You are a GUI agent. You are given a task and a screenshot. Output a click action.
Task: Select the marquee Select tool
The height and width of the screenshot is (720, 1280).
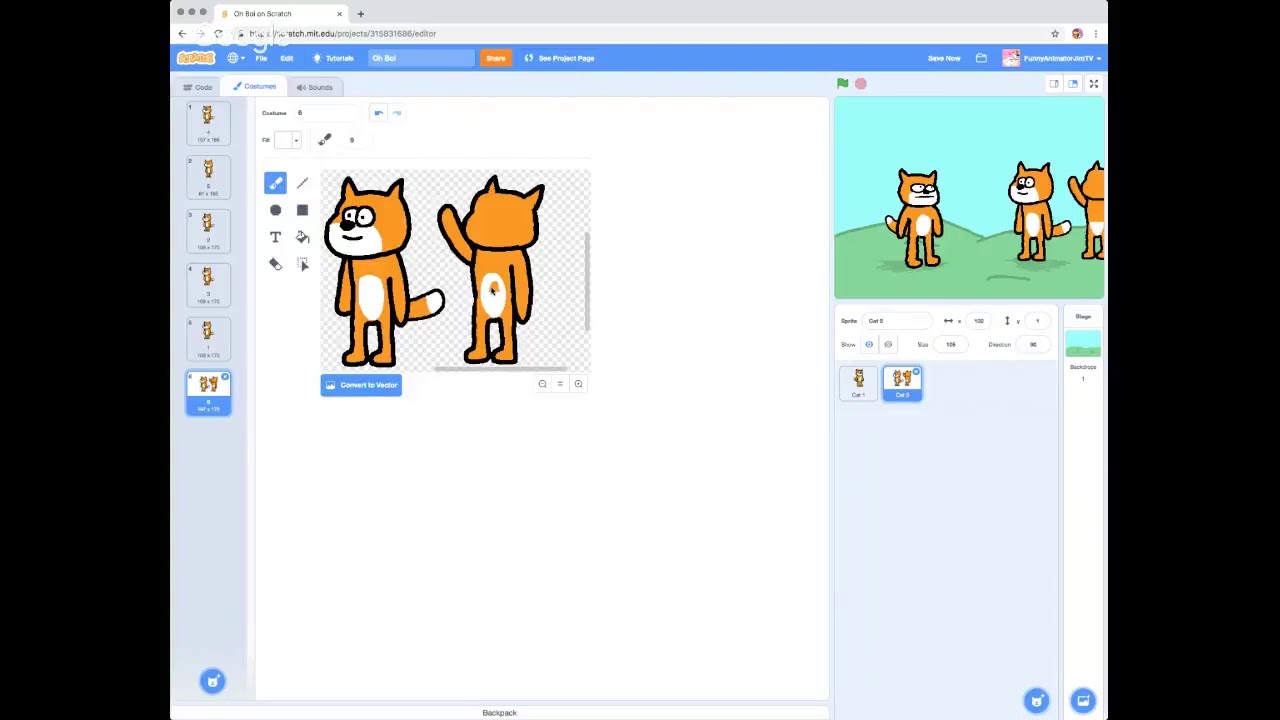pos(302,264)
